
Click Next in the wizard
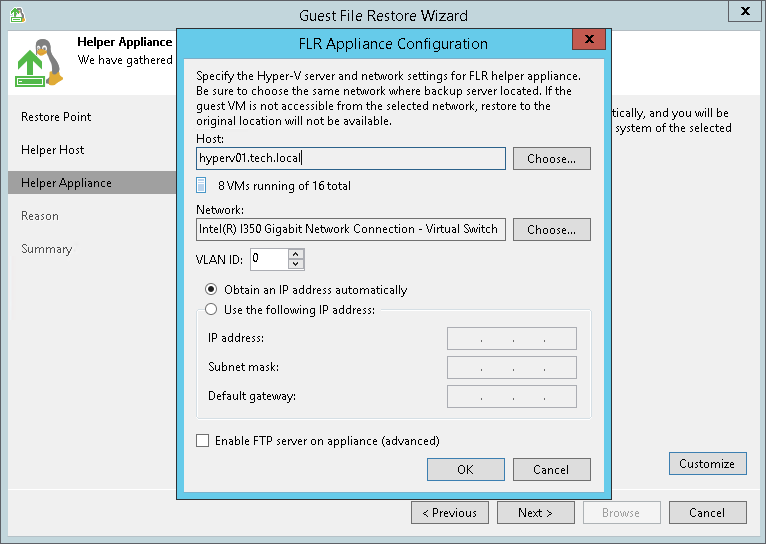(536, 512)
